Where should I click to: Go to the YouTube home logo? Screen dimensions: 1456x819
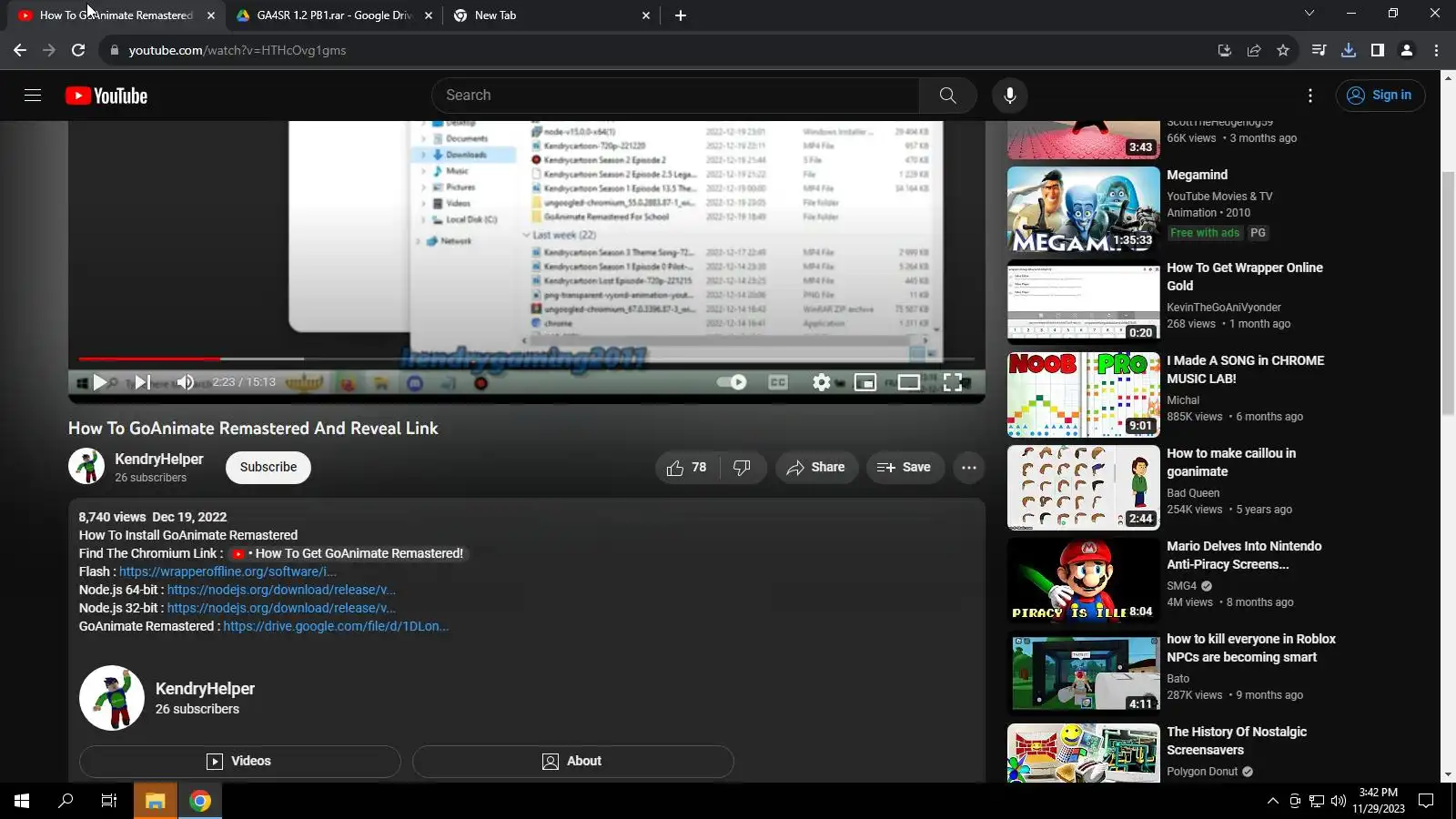(x=106, y=96)
